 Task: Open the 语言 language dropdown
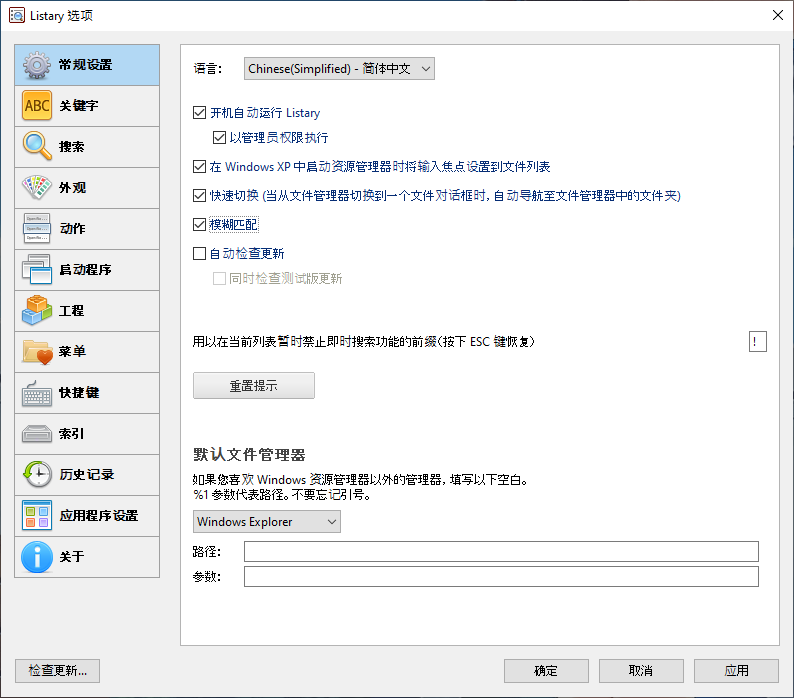point(339,69)
